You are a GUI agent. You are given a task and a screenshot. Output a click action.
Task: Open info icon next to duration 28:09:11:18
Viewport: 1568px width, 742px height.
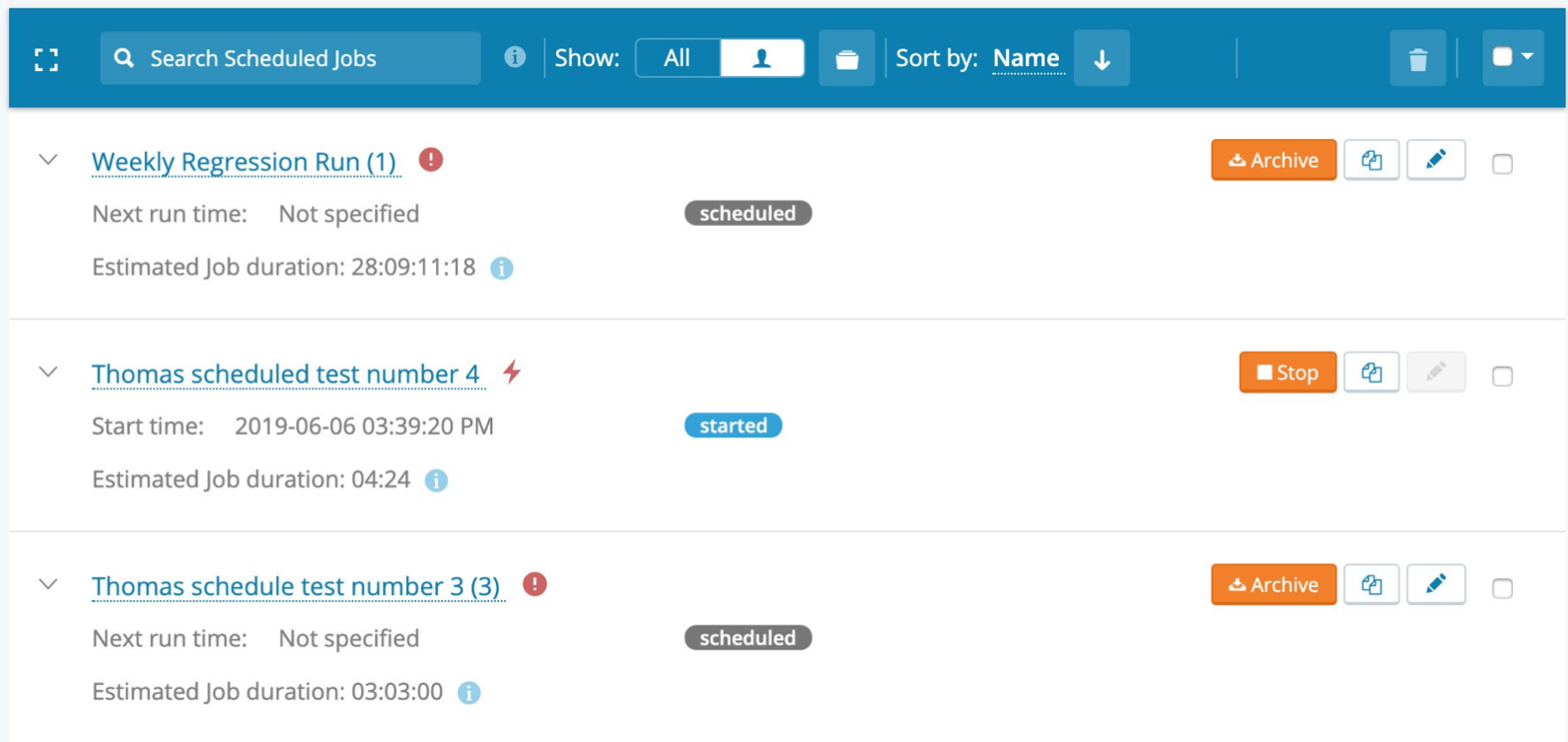pos(502,268)
